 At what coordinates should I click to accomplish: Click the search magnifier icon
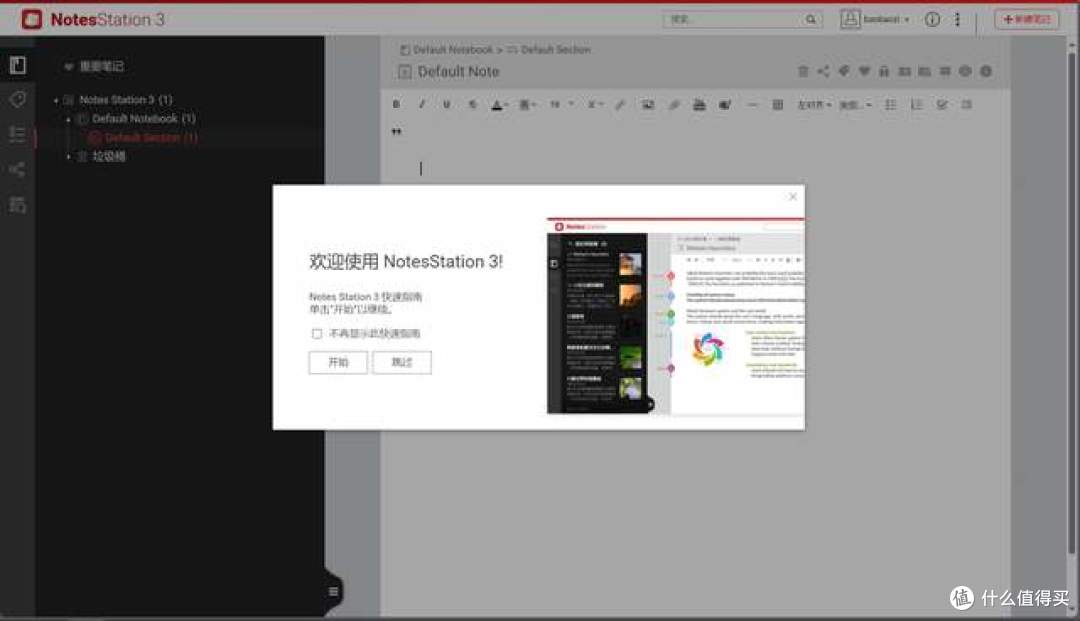click(811, 19)
